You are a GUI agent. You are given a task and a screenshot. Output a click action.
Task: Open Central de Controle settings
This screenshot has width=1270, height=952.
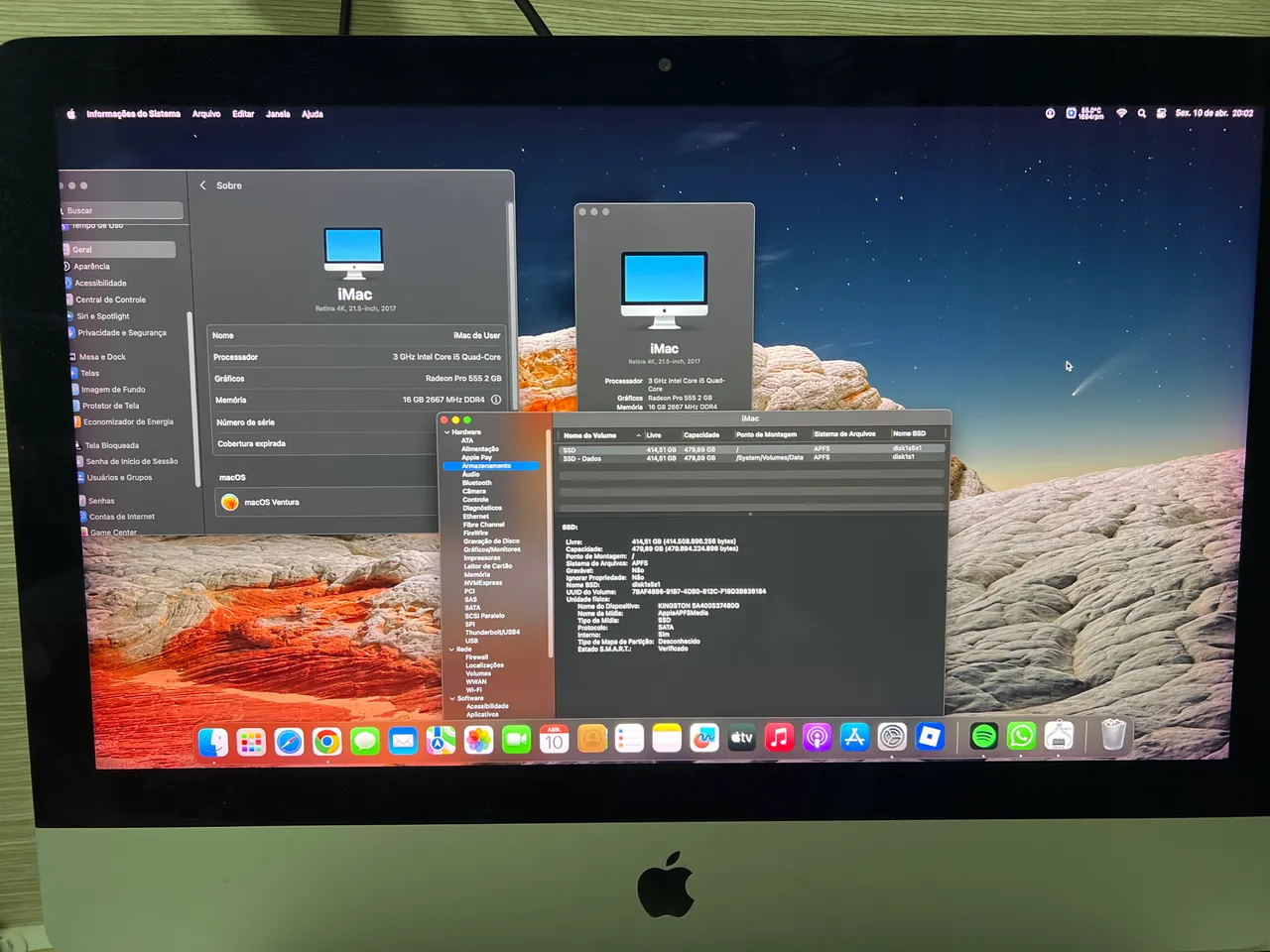(x=110, y=299)
